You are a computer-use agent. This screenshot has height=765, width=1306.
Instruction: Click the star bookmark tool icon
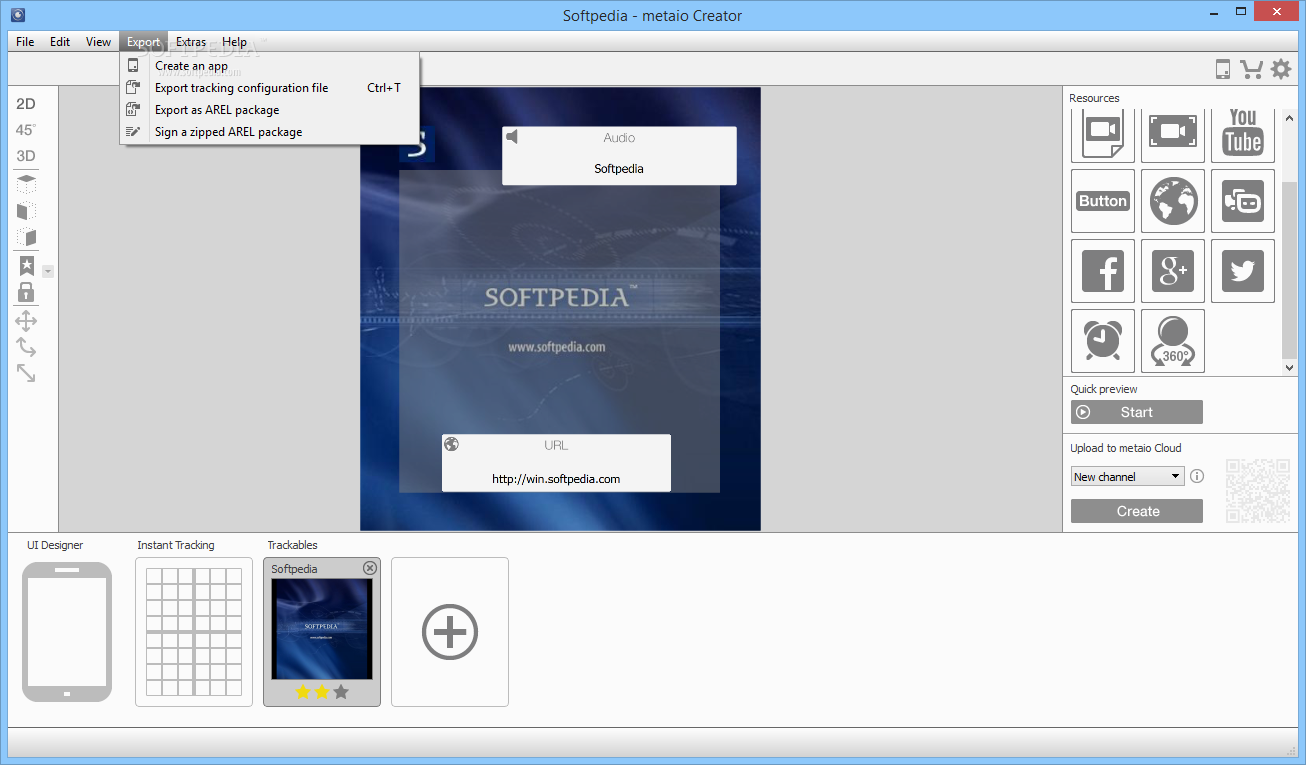[x=26, y=266]
